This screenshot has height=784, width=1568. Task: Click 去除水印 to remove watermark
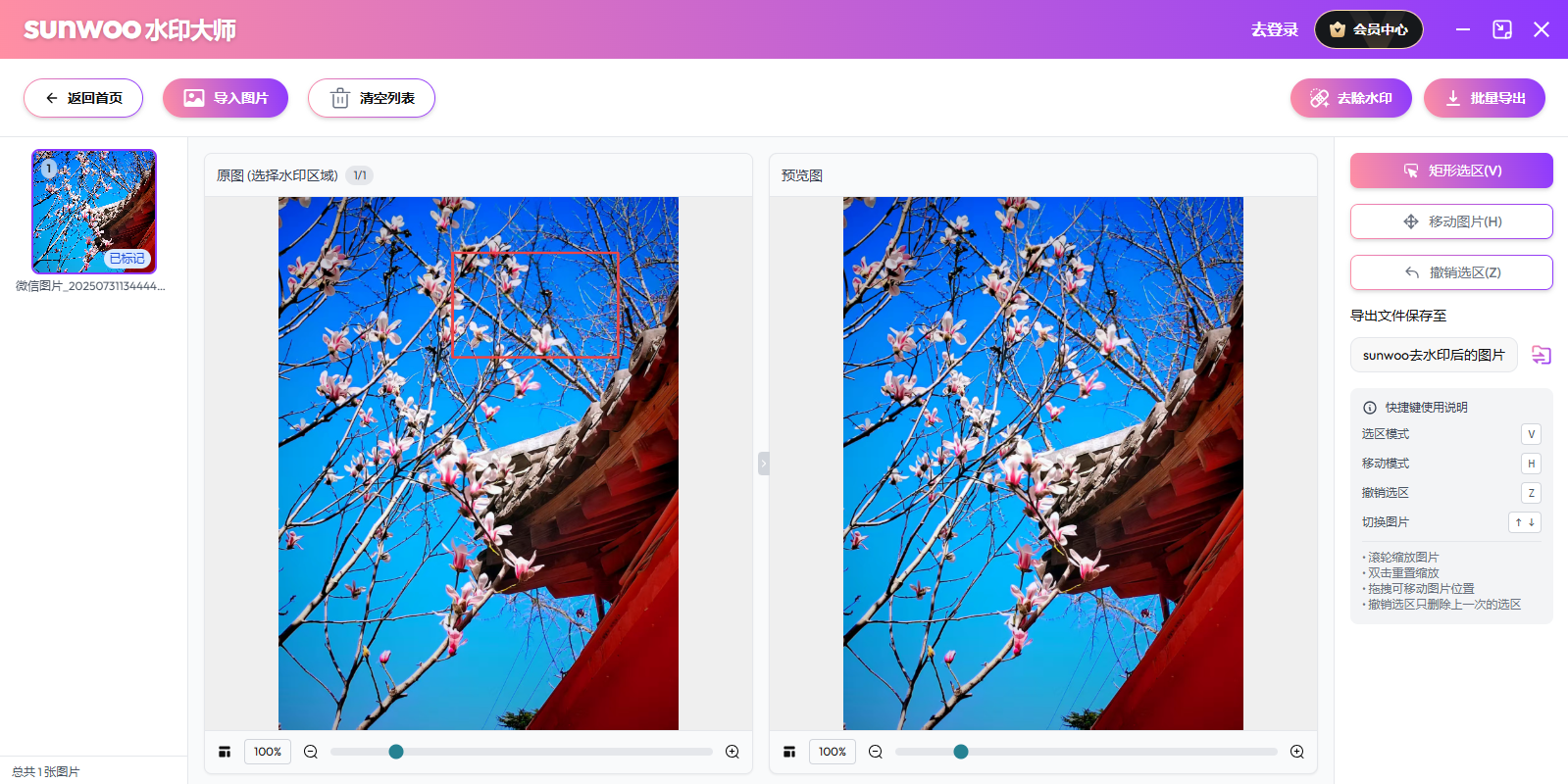pyautogui.click(x=1350, y=98)
